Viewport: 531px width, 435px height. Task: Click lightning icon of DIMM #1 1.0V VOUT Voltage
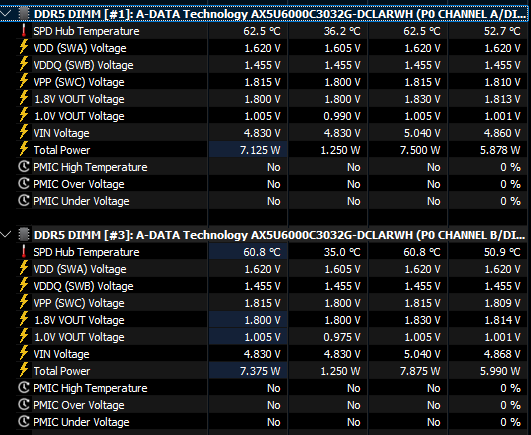24,115
